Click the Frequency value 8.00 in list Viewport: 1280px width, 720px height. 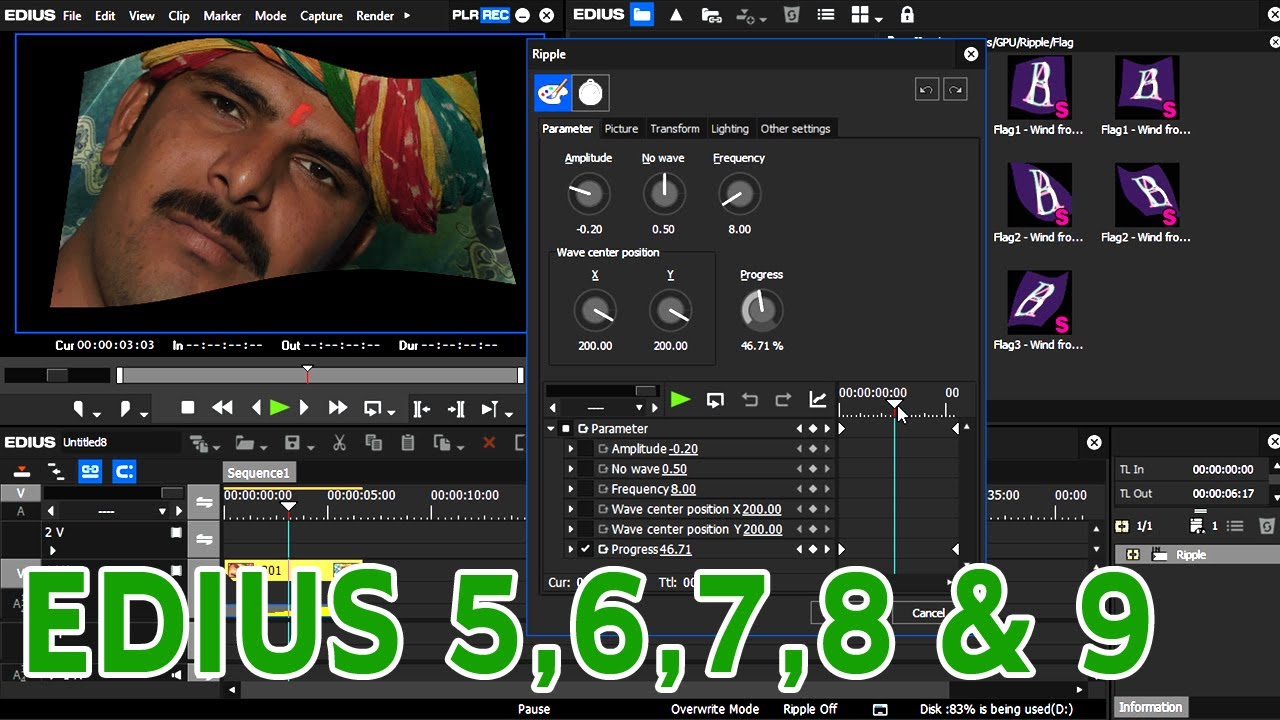pyautogui.click(x=683, y=489)
